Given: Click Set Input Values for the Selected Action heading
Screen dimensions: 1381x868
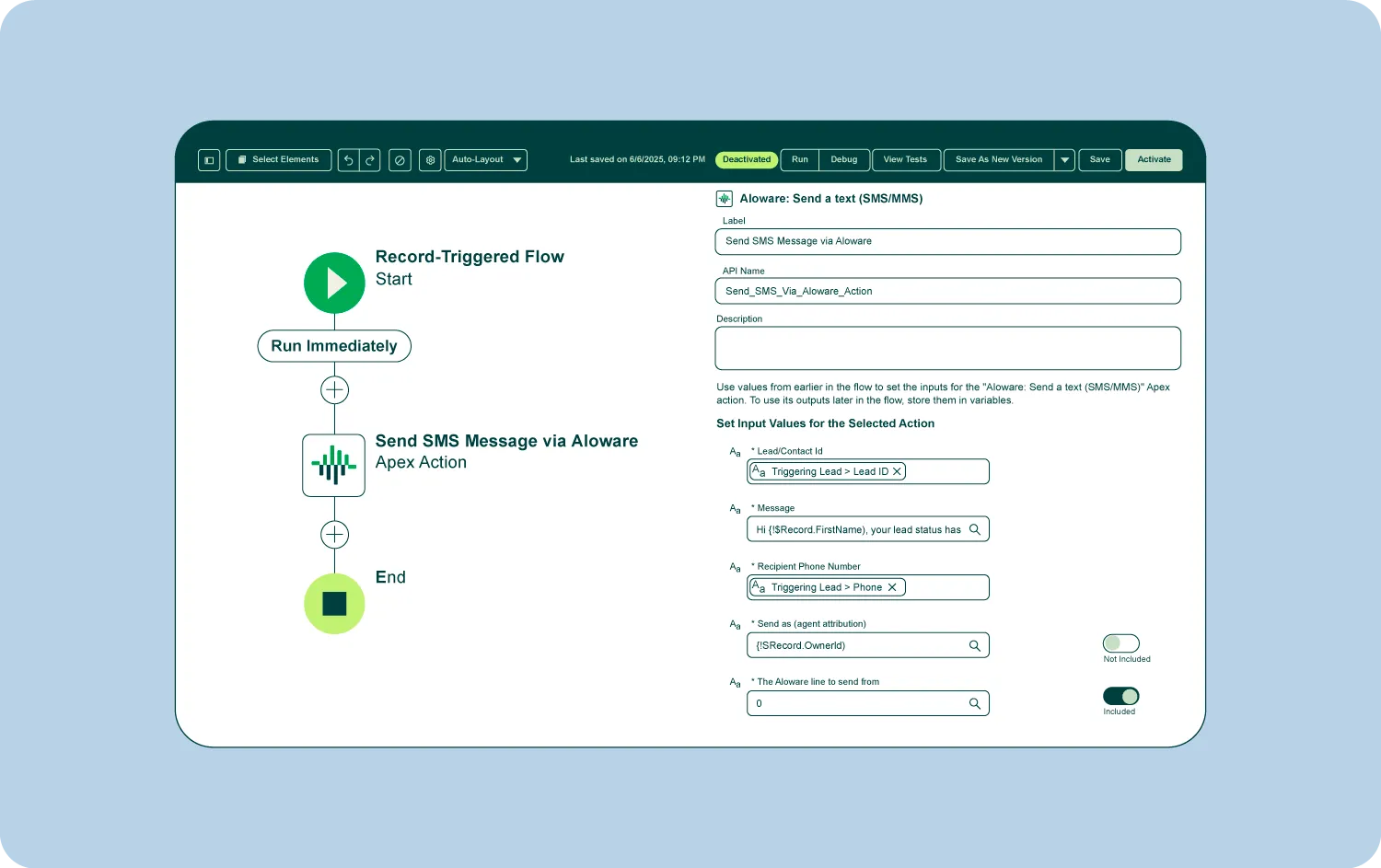Looking at the screenshot, I should [x=825, y=423].
